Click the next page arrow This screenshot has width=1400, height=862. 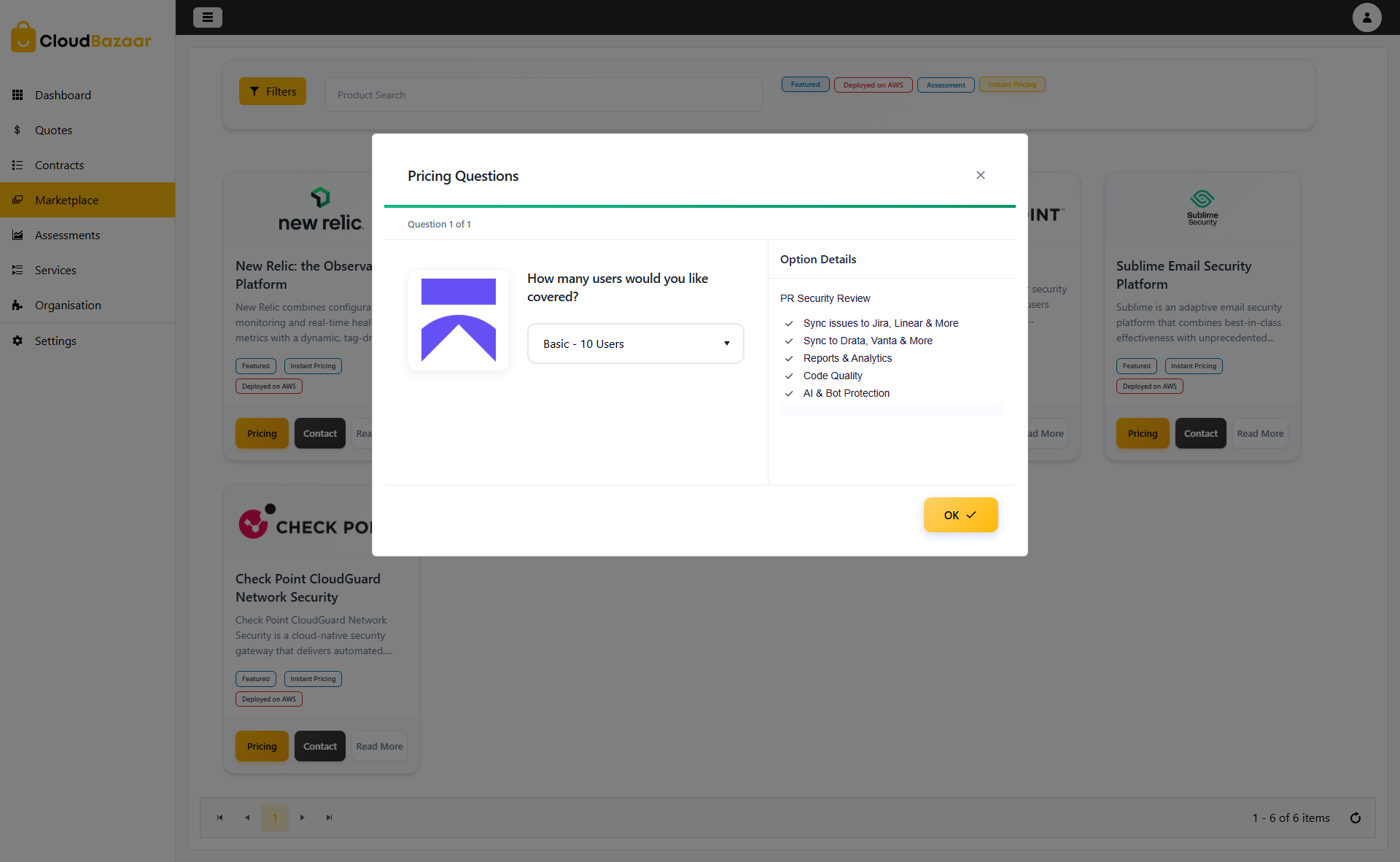(x=302, y=818)
